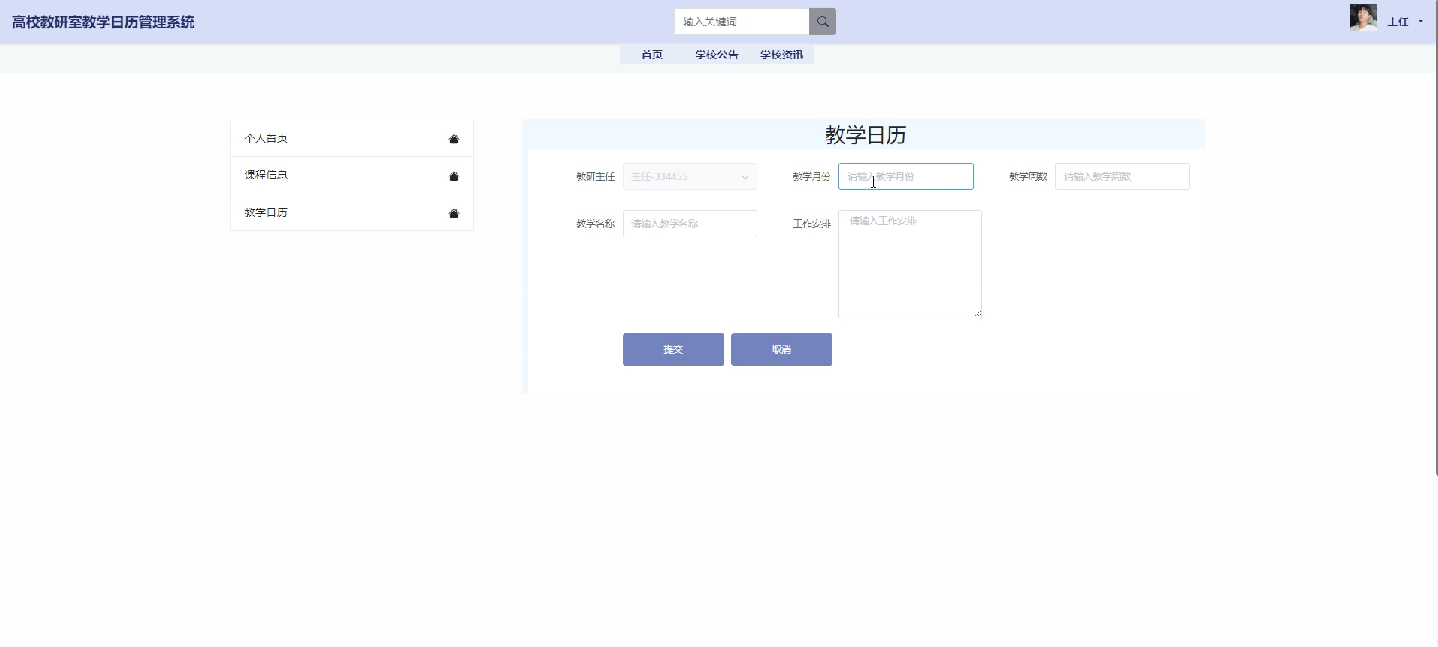Click the 工作安排 text area

(x=909, y=263)
